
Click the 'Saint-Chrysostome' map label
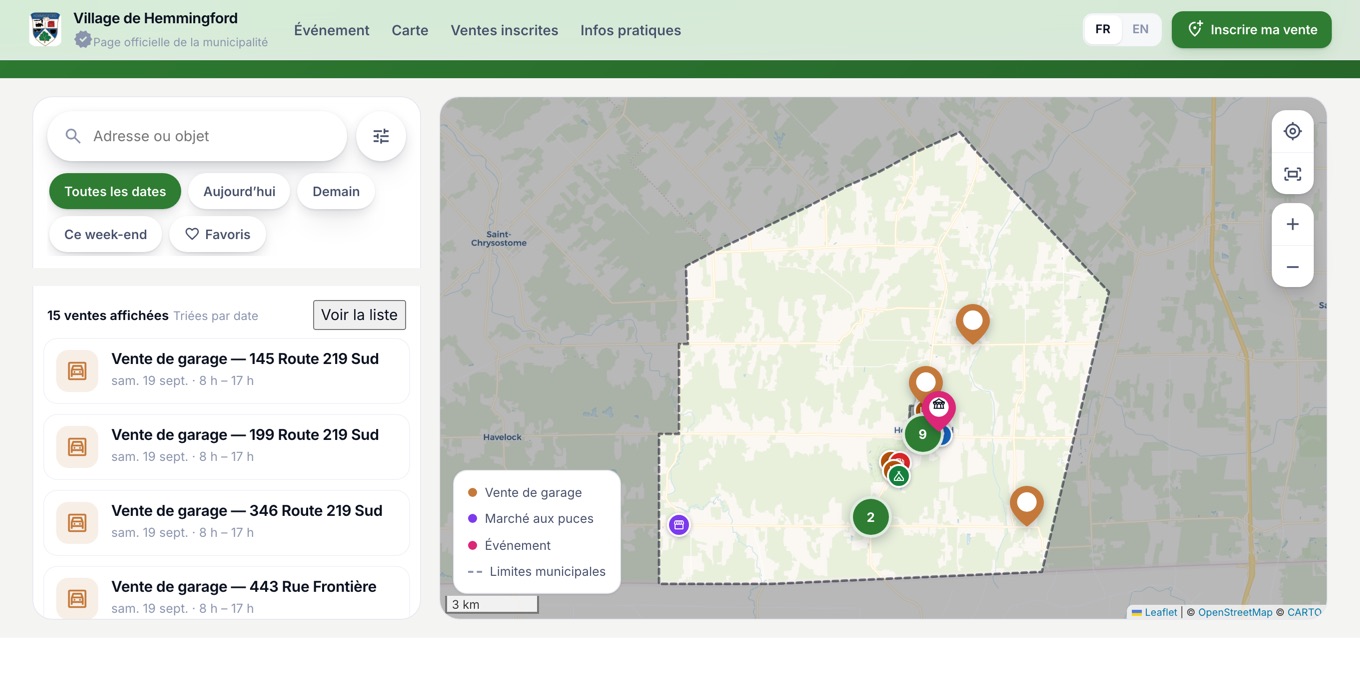click(498, 238)
